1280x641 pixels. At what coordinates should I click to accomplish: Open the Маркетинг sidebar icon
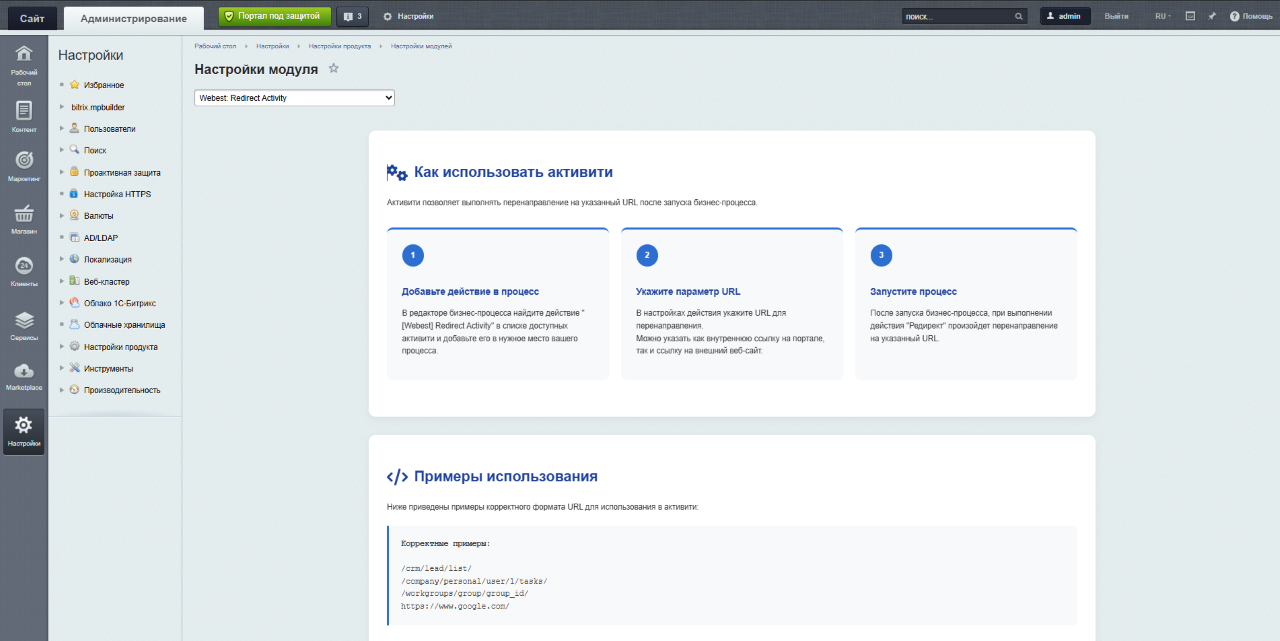point(23,162)
